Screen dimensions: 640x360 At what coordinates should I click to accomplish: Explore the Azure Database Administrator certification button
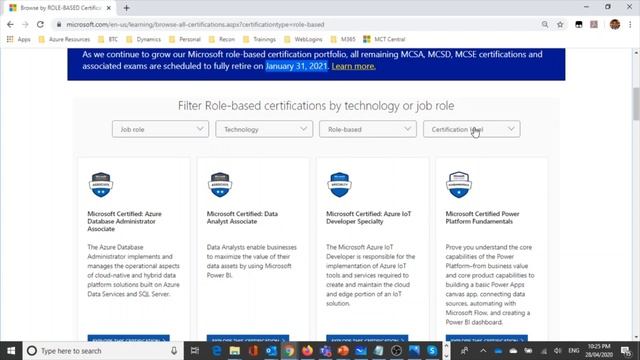click(x=129, y=339)
